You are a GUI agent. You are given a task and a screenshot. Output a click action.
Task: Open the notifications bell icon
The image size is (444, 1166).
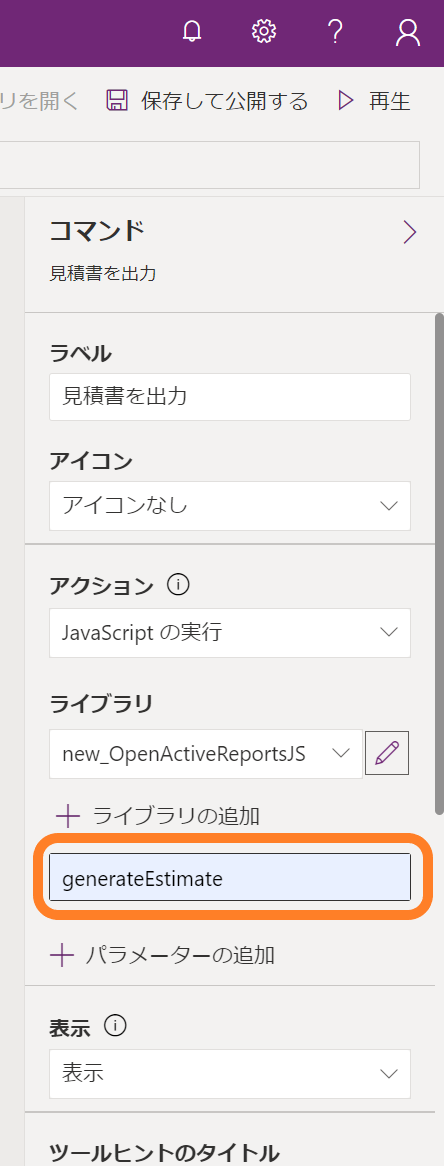coord(192,32)
